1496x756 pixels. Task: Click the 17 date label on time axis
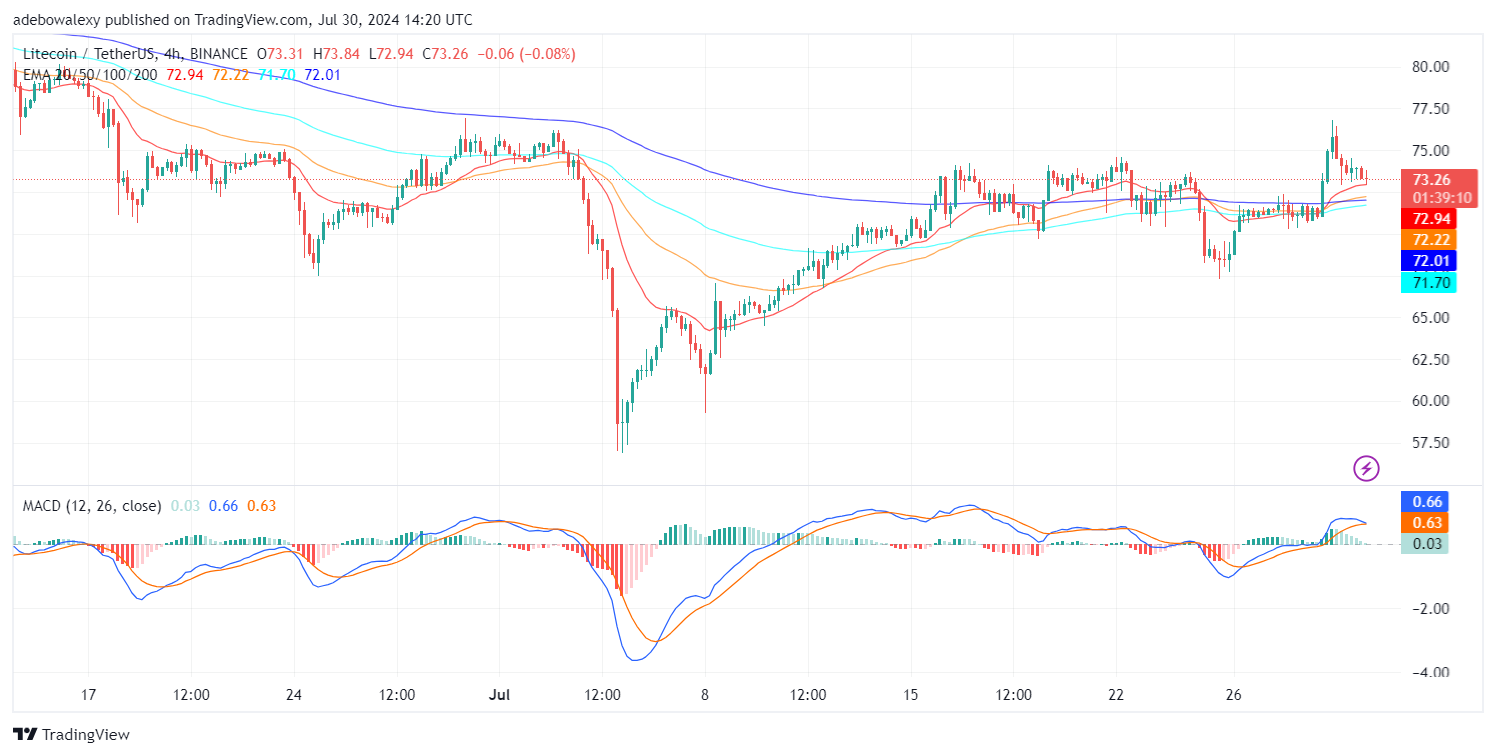coord(88,695)
